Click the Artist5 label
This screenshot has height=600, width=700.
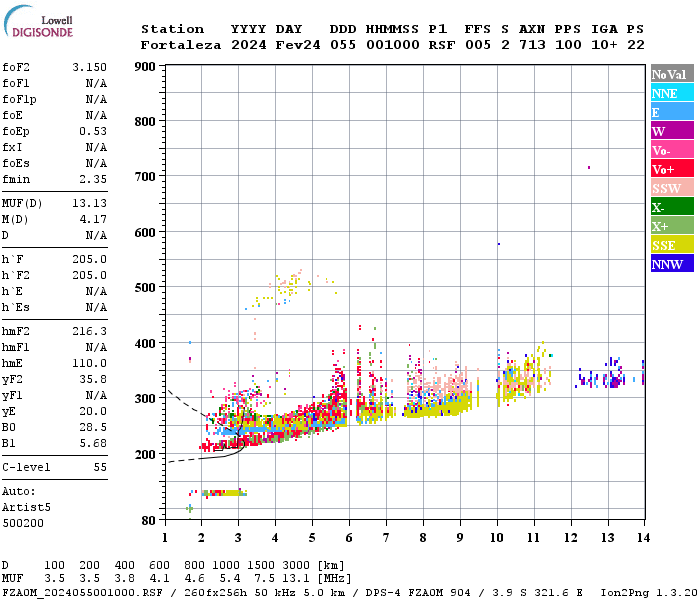pos(26,508)
